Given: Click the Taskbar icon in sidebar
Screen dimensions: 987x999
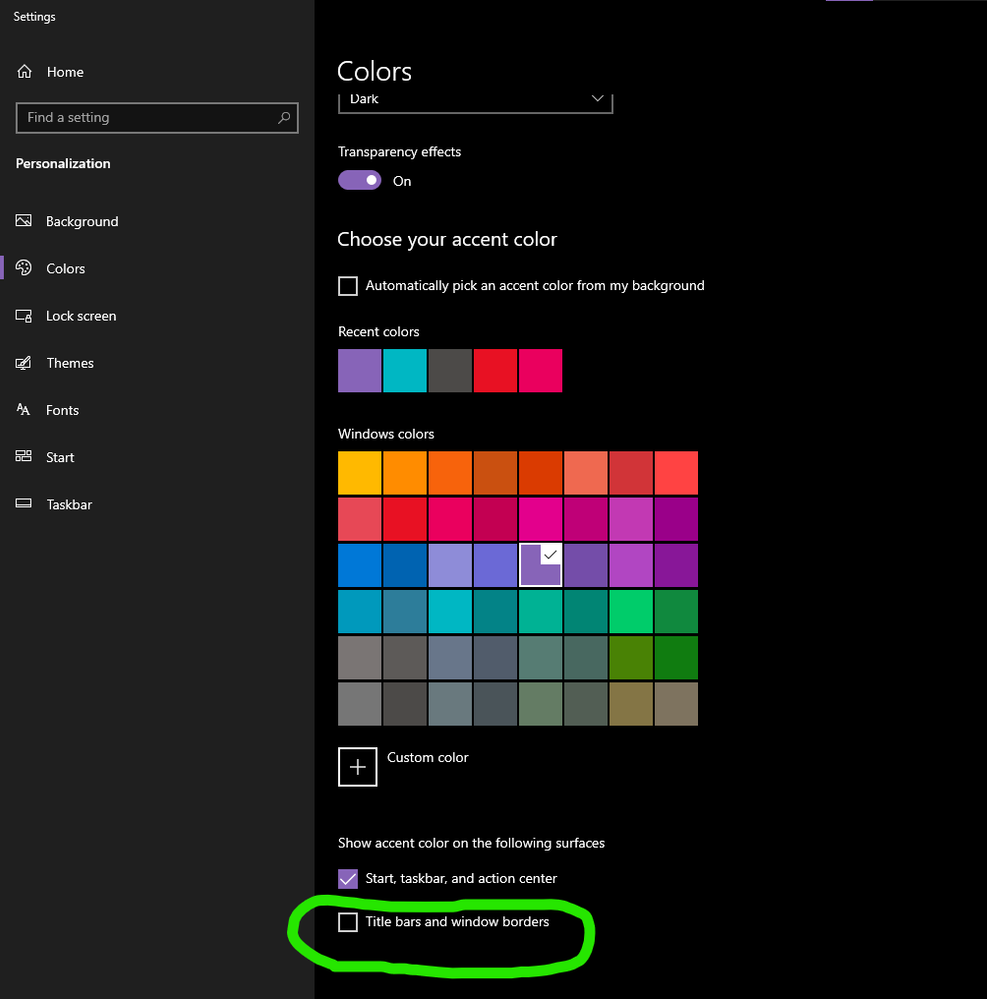Looking at the screenshot, I should 25,504.
